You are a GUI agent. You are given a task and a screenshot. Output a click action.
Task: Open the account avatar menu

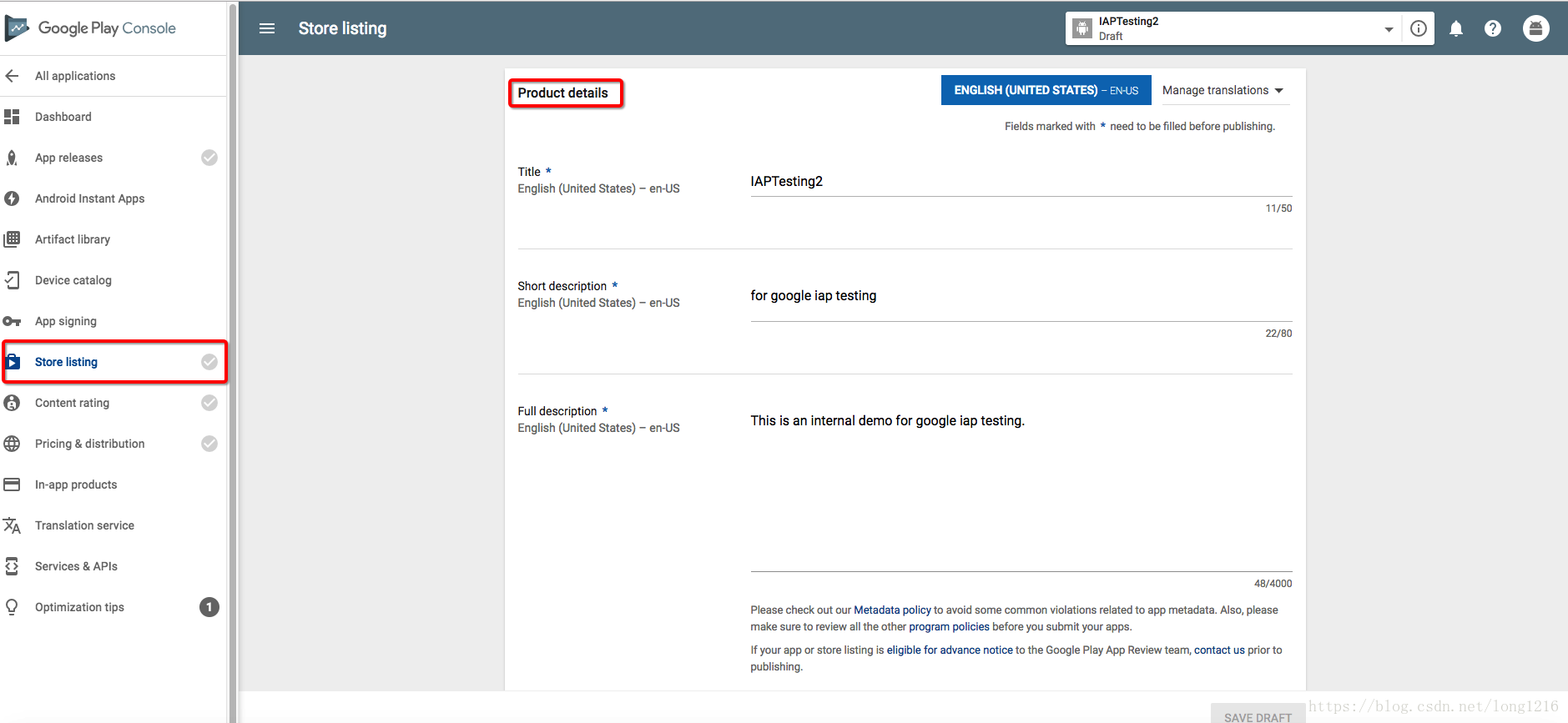[x=1536, y=28]
